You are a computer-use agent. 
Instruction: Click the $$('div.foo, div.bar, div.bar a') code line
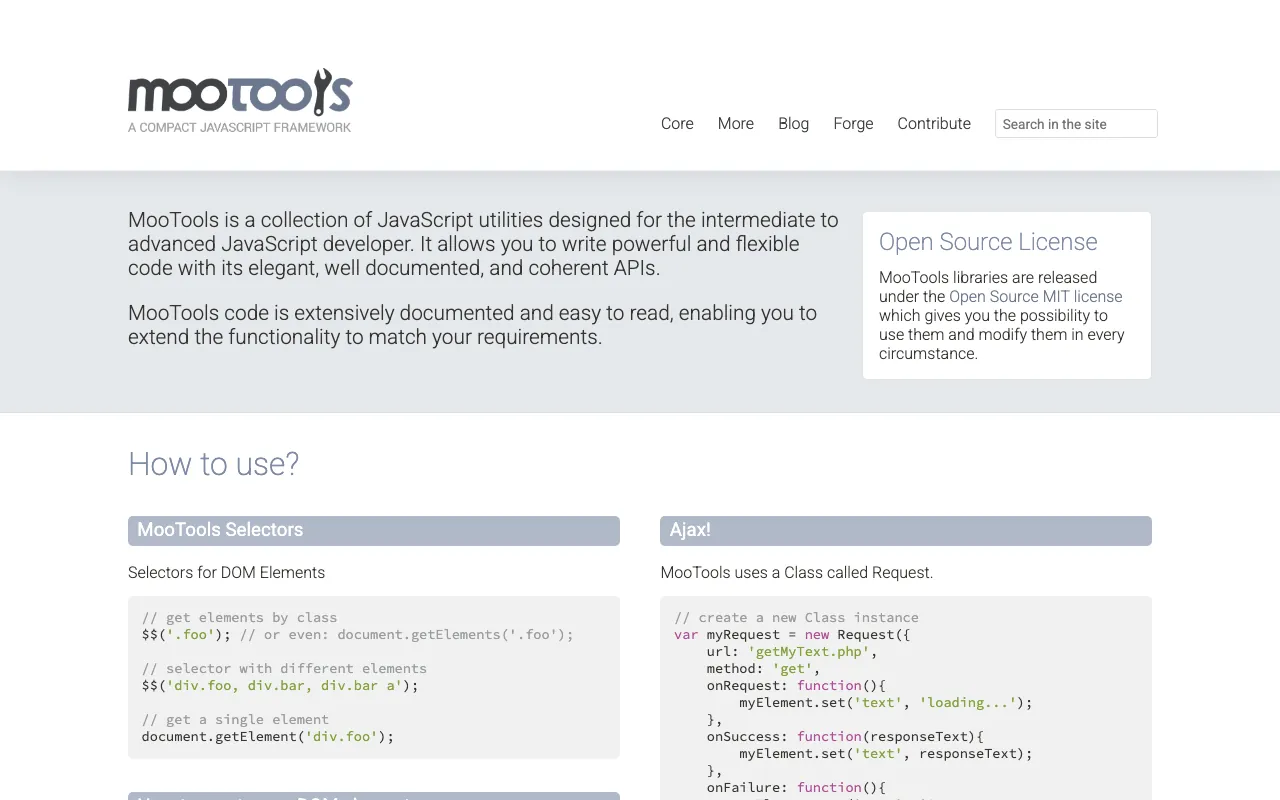(x=280, y=686)
